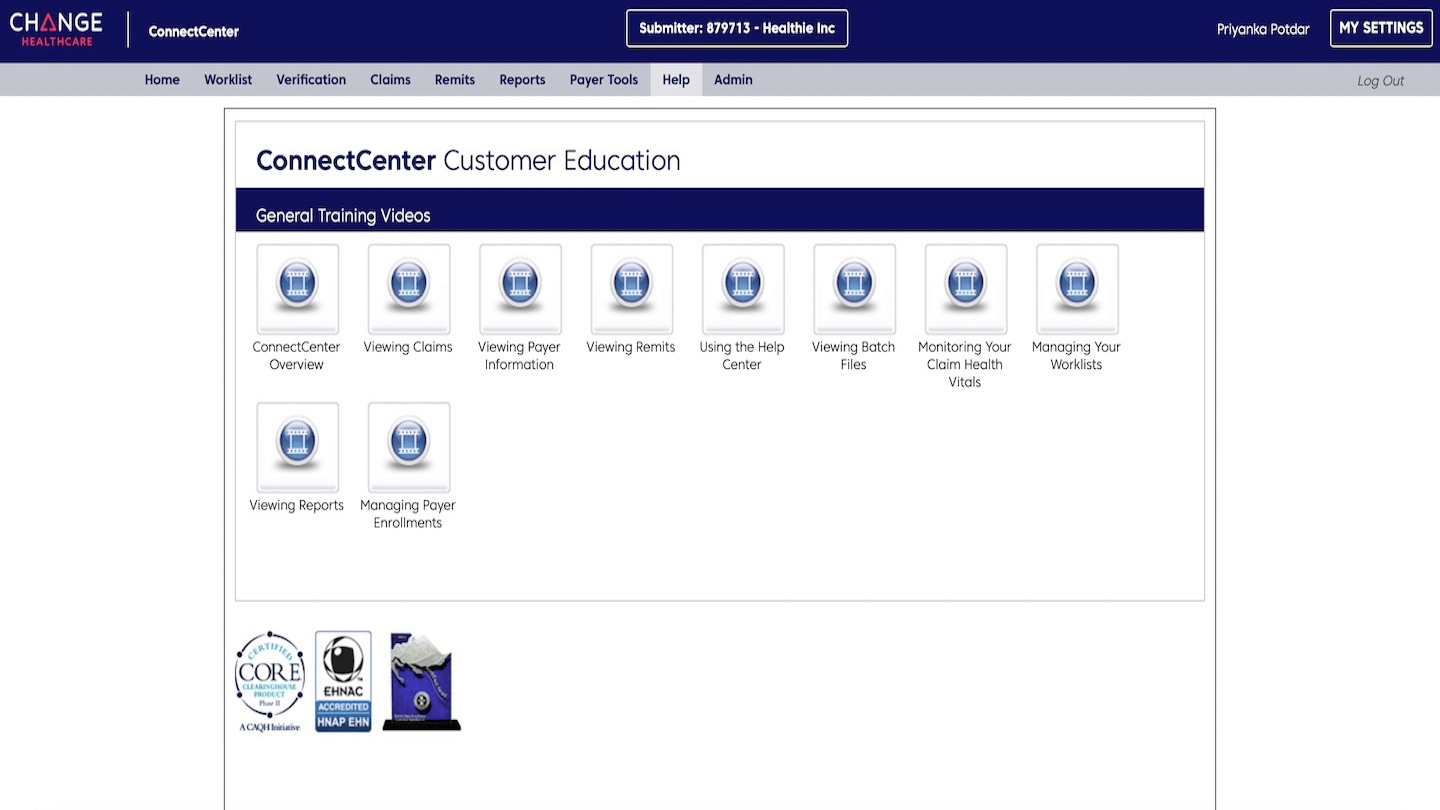Screen dimensions: 1440x810
Task: Open the Admin menu
Action: (x=733, y=80)
